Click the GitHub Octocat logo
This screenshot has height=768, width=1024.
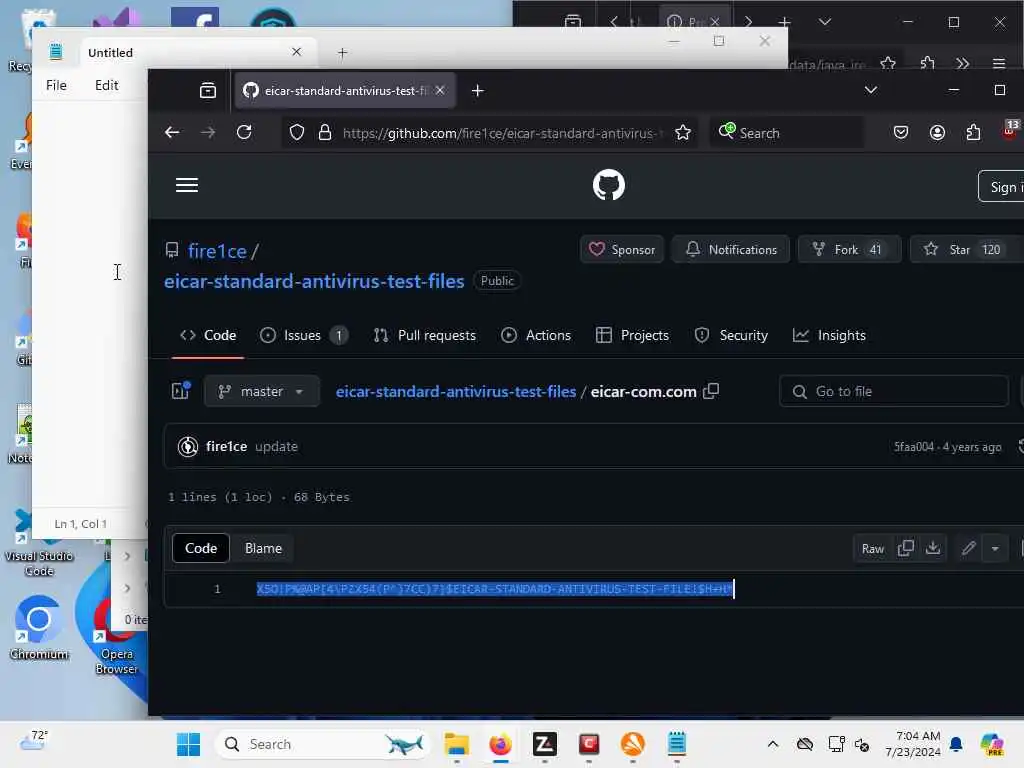click(609, 185)
